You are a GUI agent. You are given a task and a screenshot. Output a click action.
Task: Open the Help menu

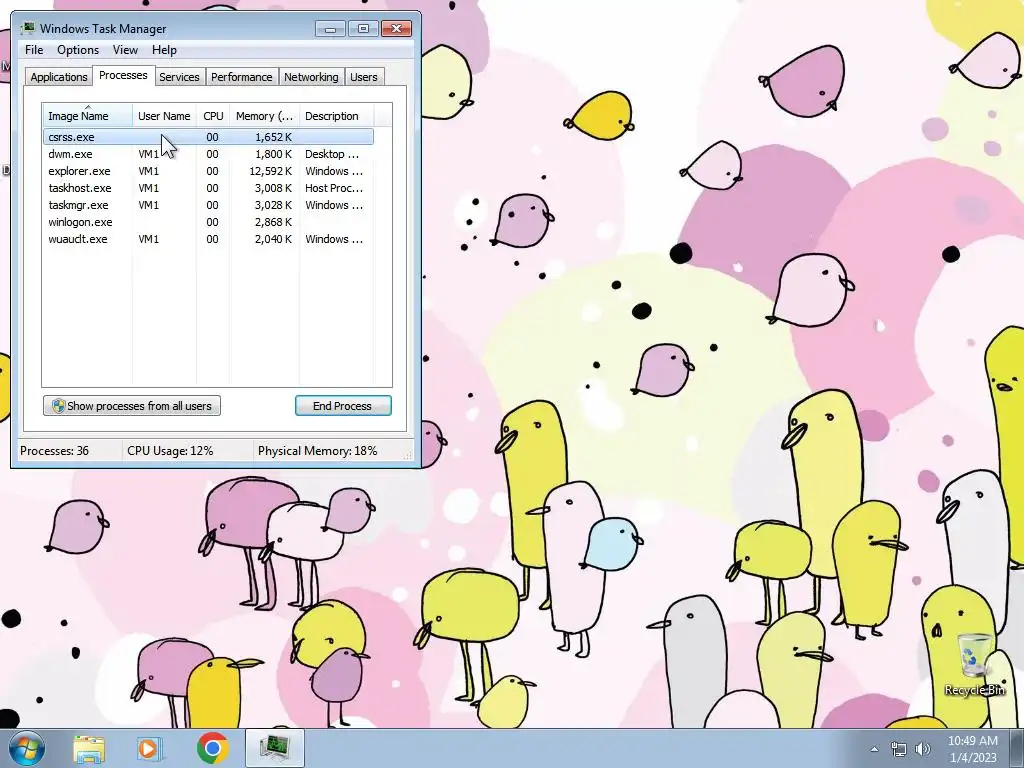click(x=164, y=50)
